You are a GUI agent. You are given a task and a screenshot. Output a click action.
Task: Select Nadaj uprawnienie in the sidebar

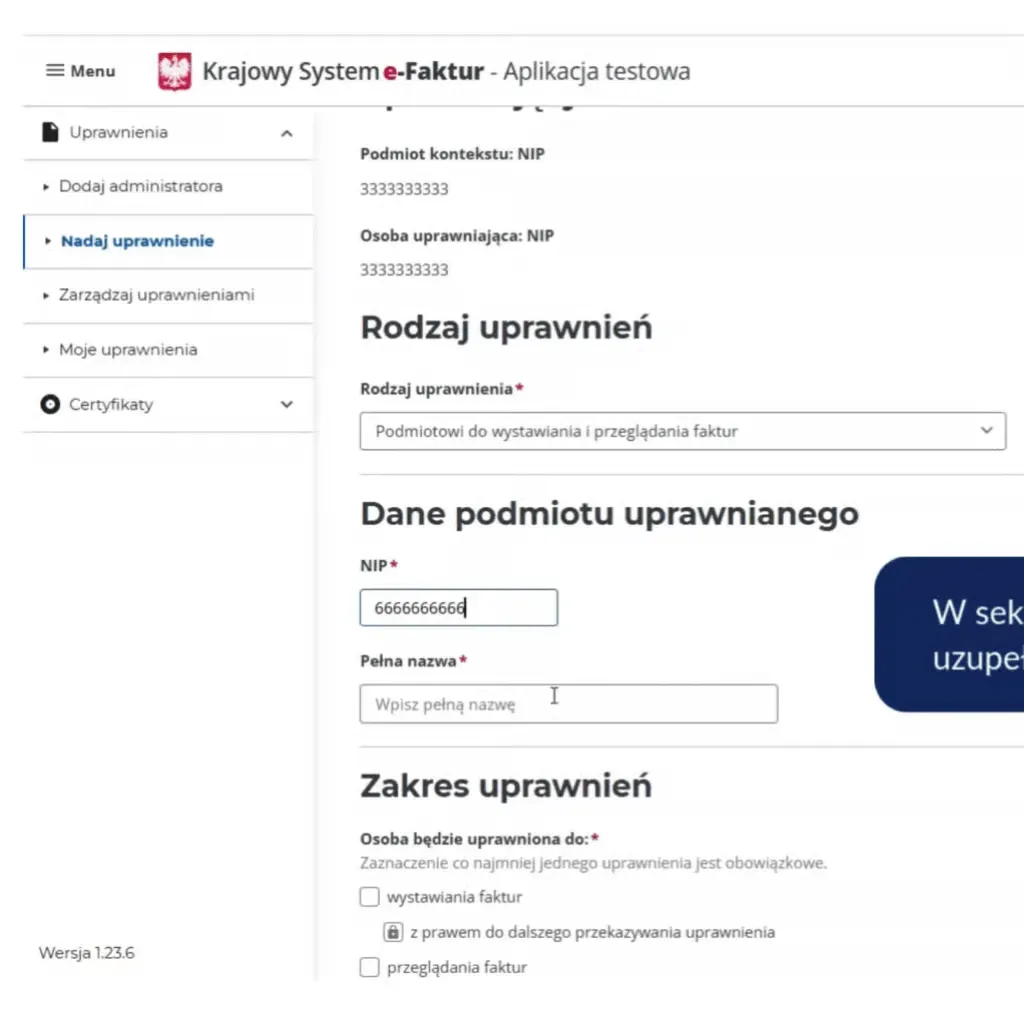136,241
